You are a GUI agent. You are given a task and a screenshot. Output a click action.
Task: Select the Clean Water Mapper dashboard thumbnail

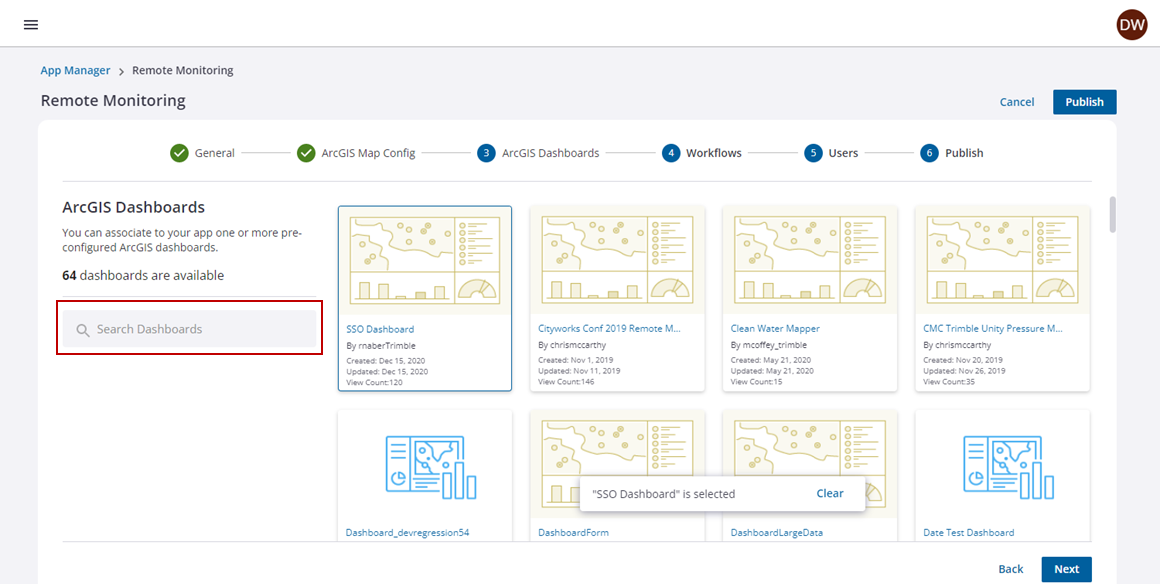pos(810,260)
